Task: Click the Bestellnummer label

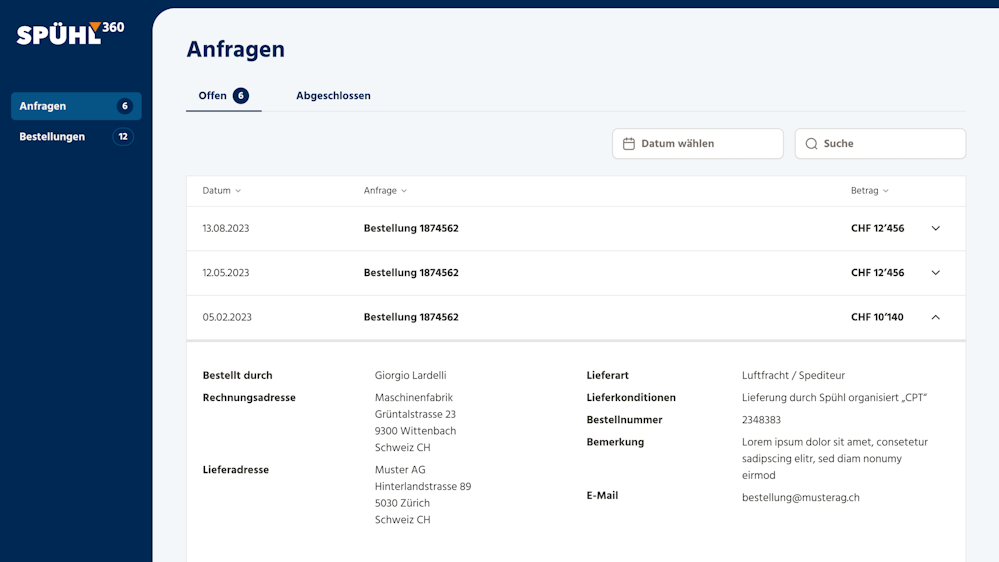Action: tap(624, 420)
